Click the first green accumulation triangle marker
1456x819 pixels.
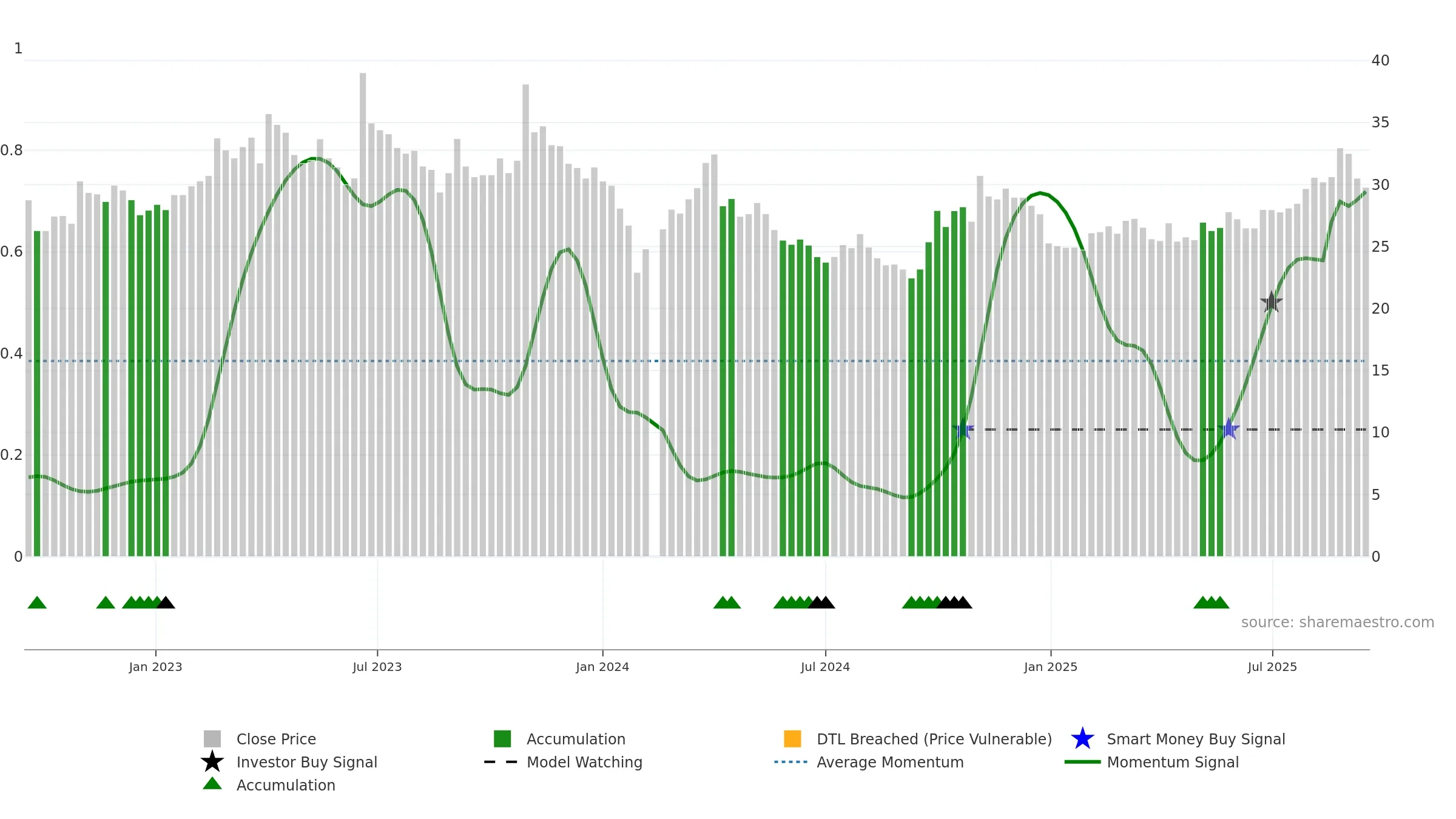click(37, 602)
